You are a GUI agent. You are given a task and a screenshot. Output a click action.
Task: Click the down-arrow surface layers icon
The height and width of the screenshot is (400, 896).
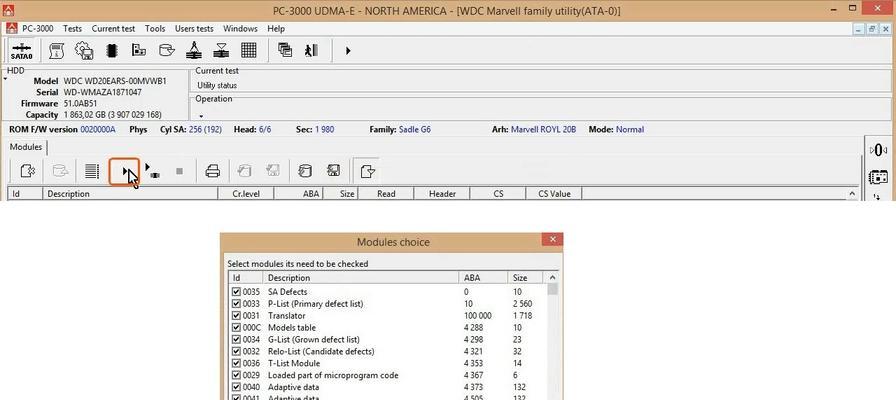point(221,51)
